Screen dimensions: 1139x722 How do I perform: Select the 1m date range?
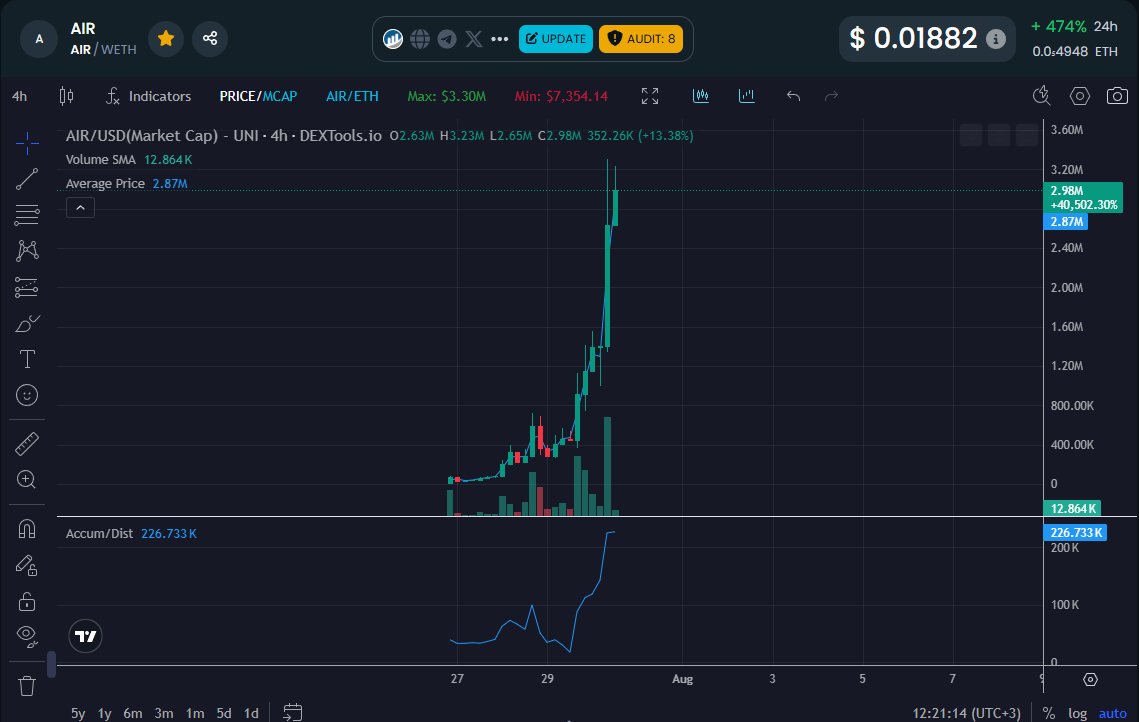195,713
